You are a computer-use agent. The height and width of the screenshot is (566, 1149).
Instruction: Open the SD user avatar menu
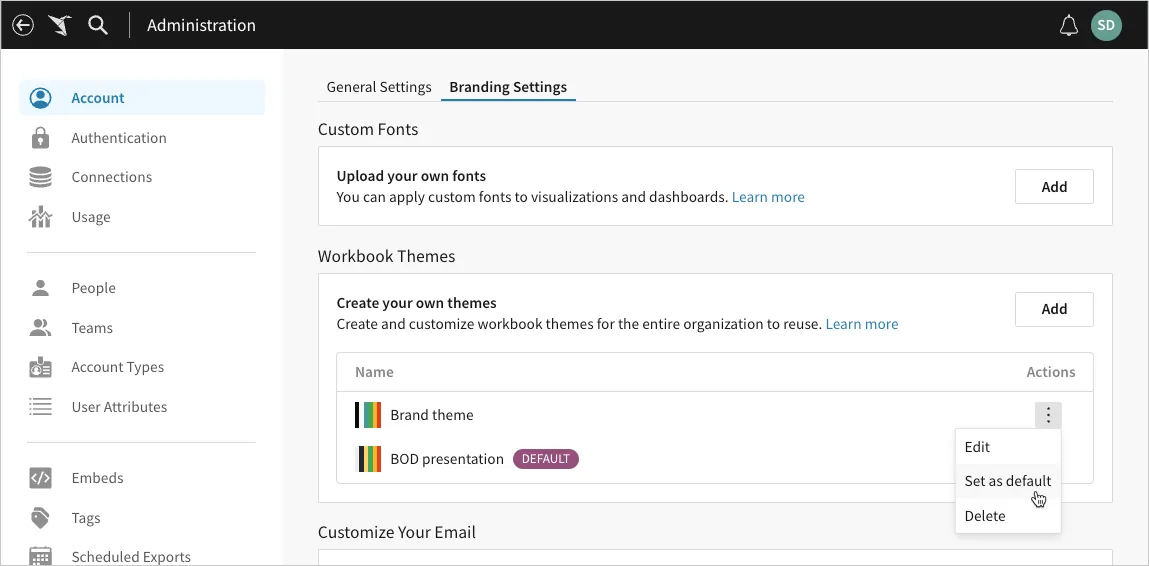point(1106,26)
